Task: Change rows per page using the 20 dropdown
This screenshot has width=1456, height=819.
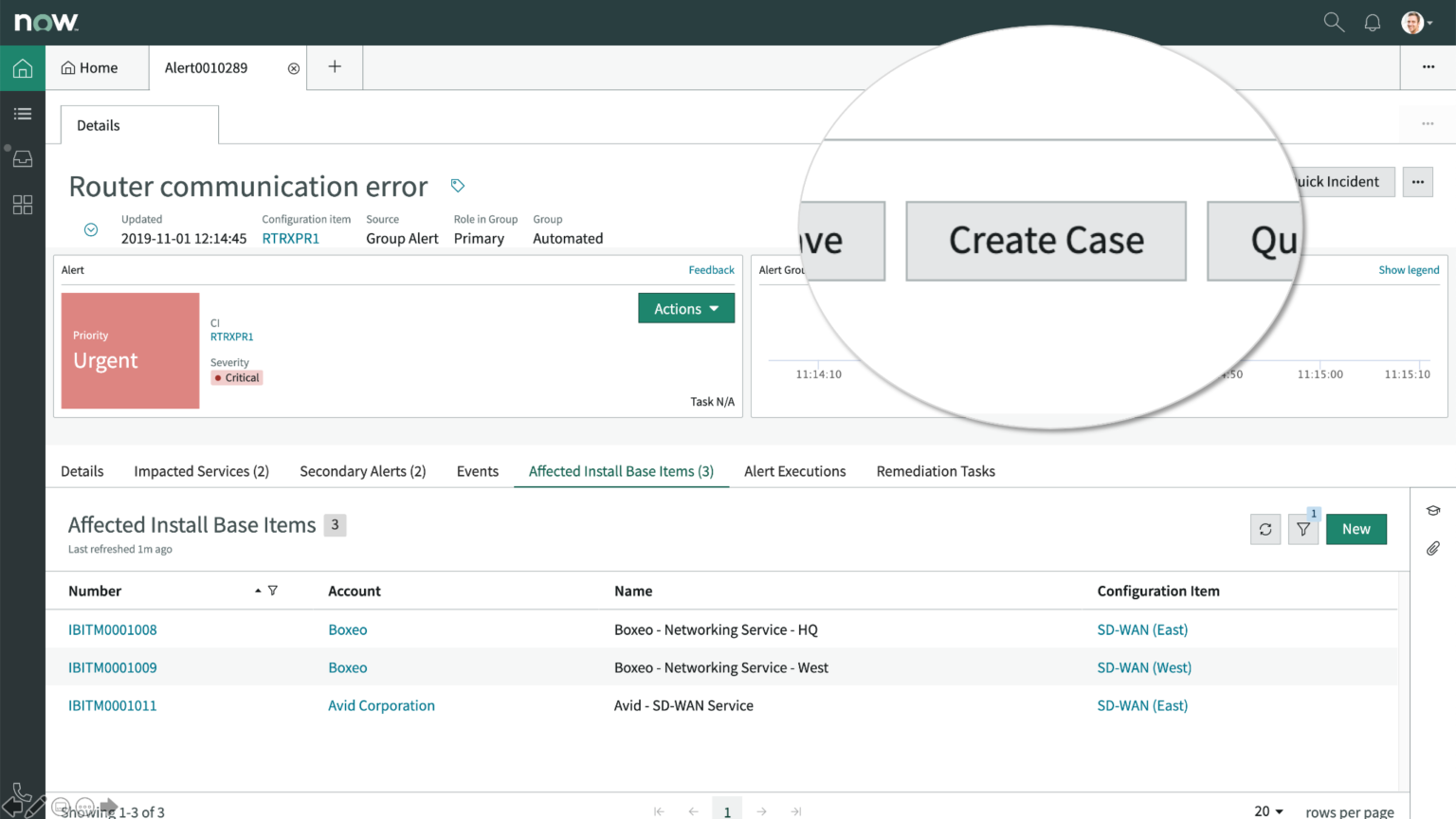Action: pos(1267,810)
